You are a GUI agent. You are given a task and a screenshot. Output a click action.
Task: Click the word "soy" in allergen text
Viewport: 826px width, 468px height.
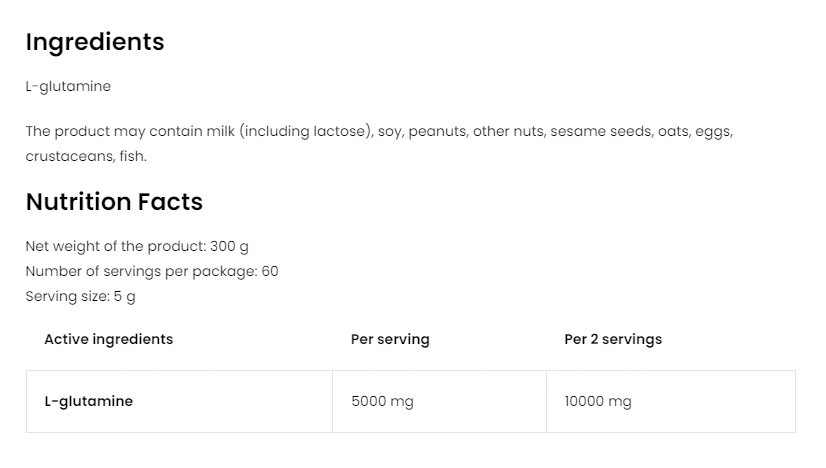[x=389, y=131]
